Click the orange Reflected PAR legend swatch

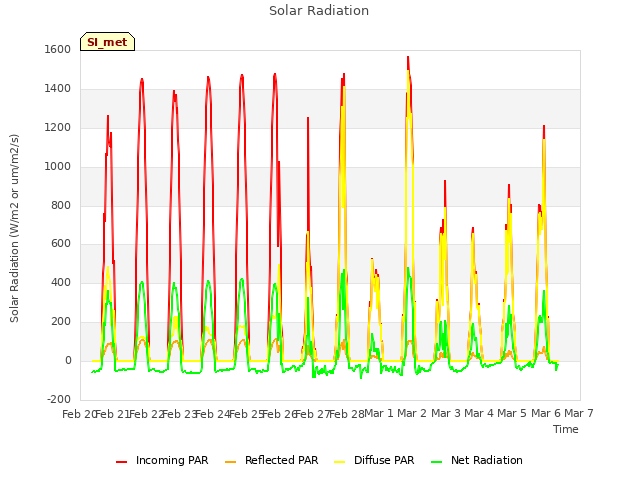point(231,462)
